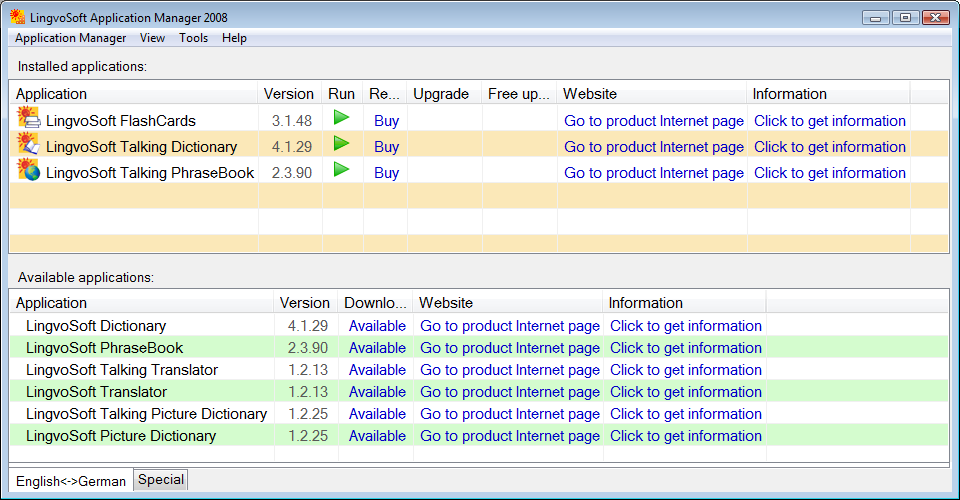Select LingvoSoft Talking PhraseBook row name

[150, 173]
